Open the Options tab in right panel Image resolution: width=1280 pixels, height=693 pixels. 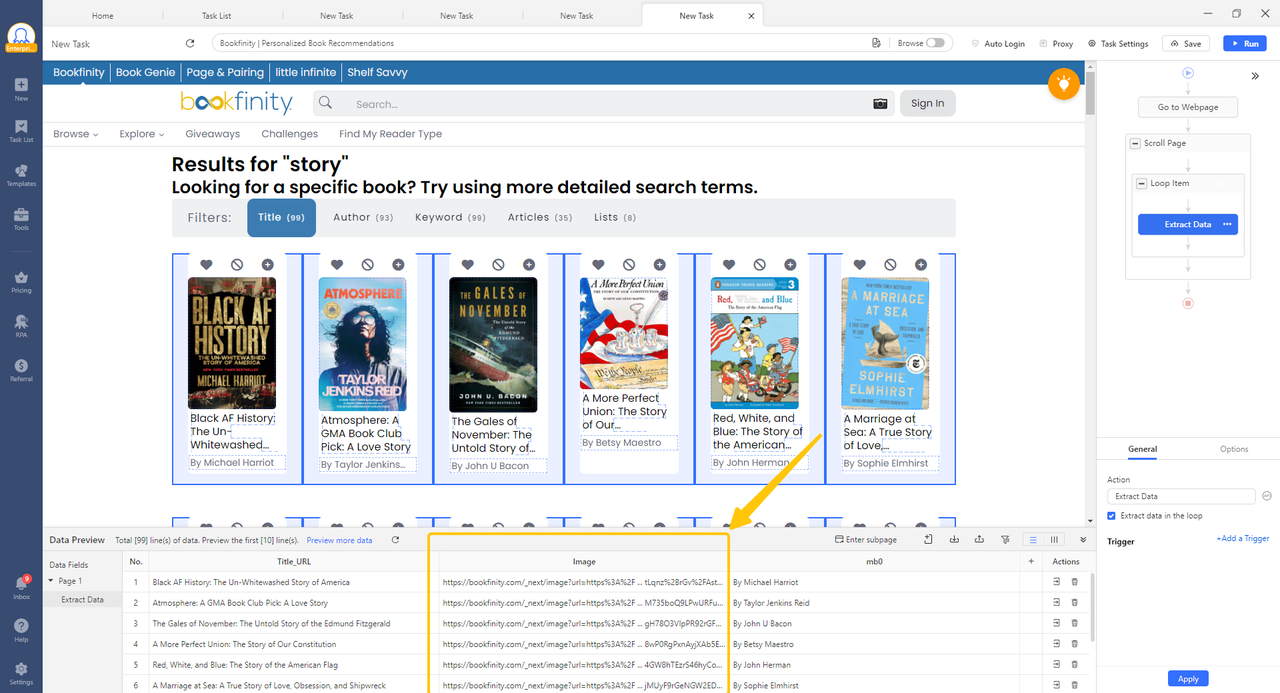pyautogui.click(x=1234, y=449)
